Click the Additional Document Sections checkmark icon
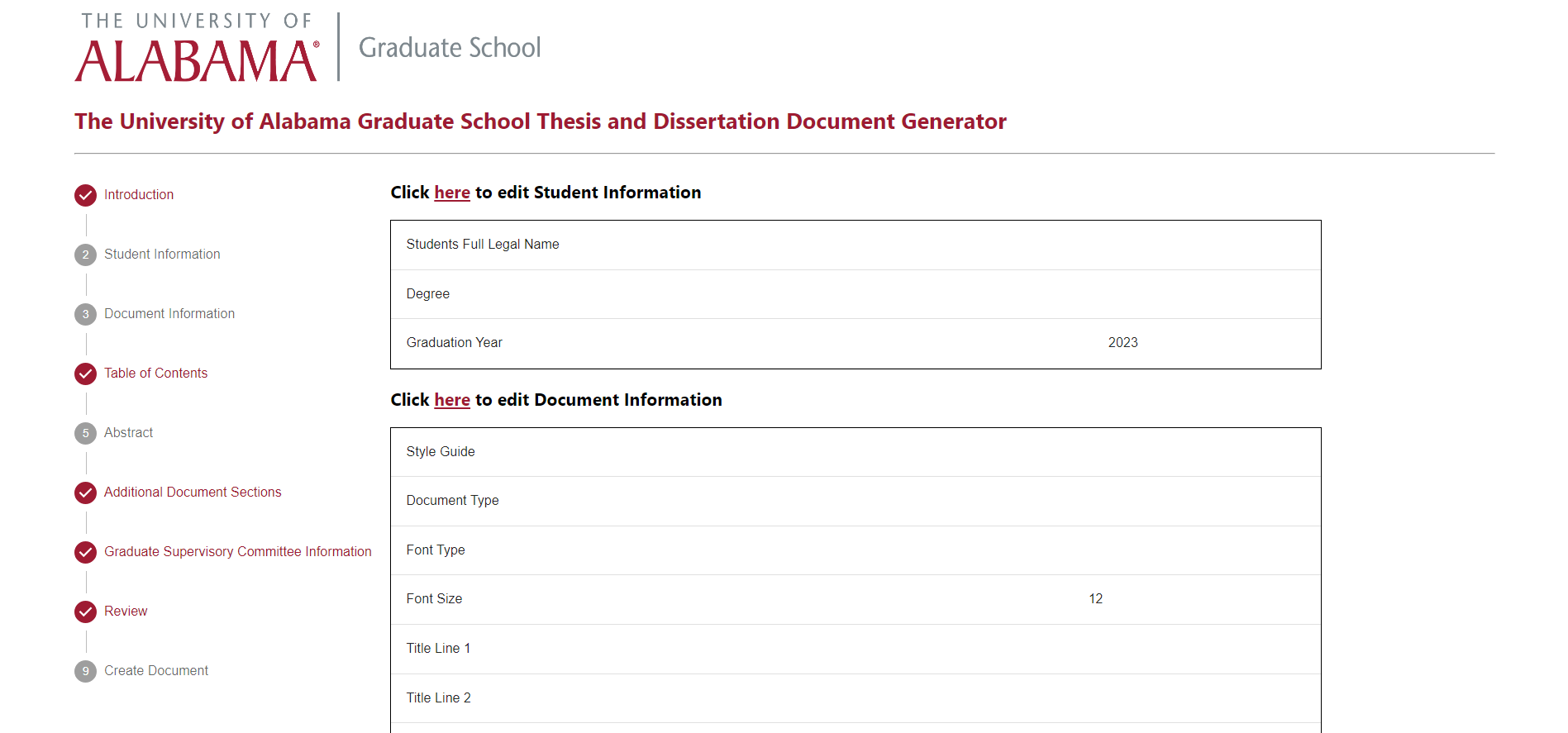This screenshot has width=1568, height=733. 85,493
